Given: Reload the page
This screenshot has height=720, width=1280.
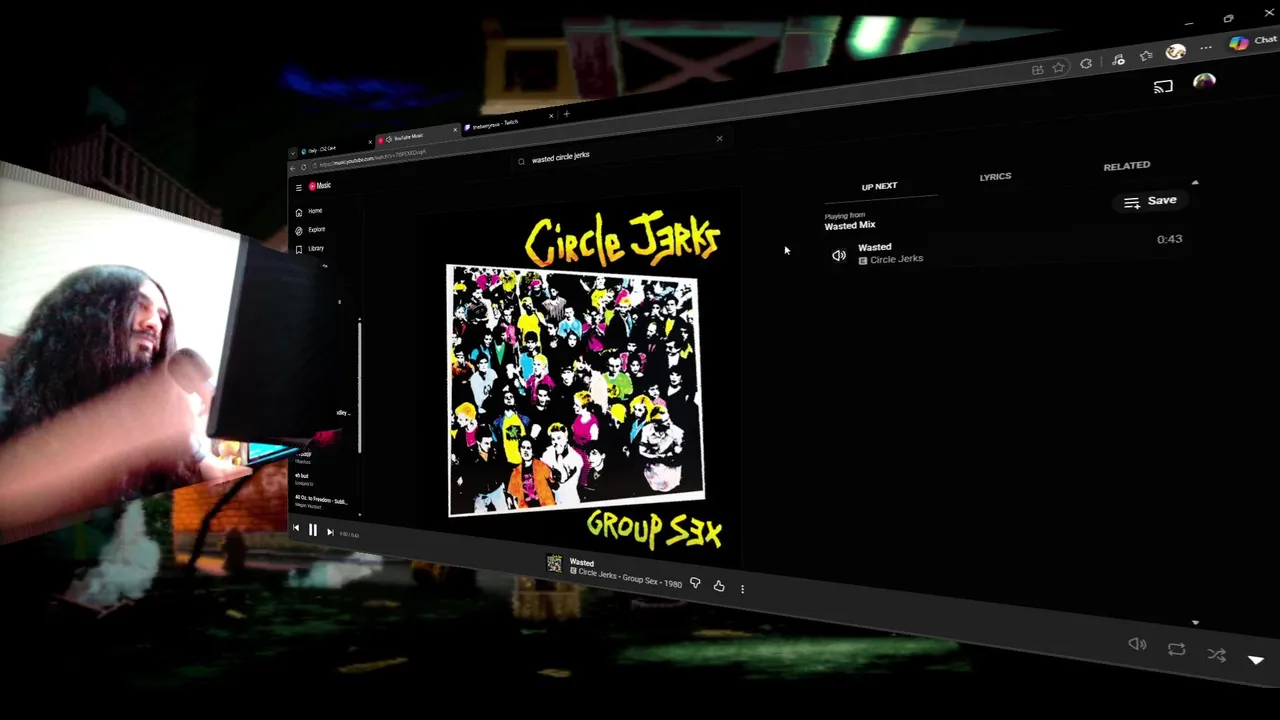Looking at the screenshot, I should [304, 166].
